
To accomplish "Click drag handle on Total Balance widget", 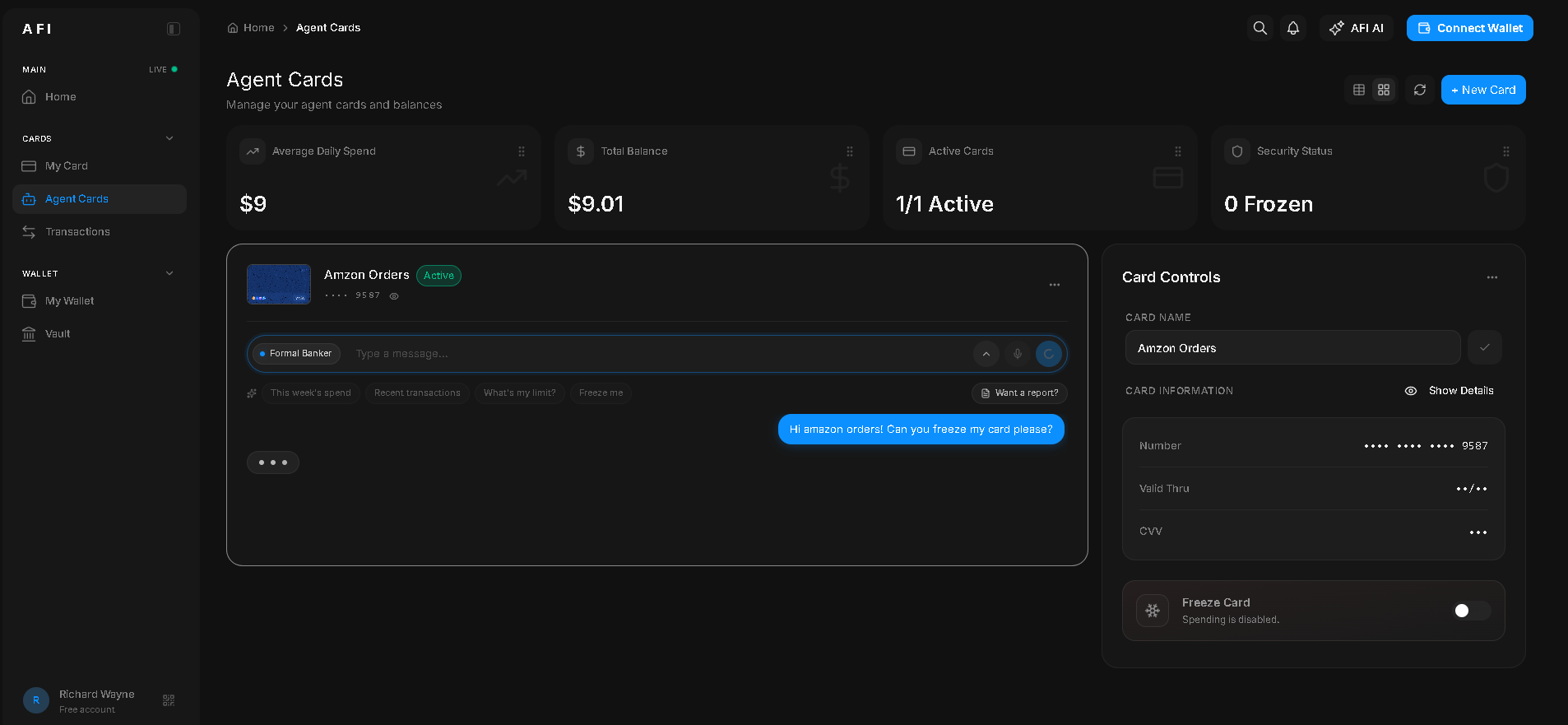I will coord(850,151).
